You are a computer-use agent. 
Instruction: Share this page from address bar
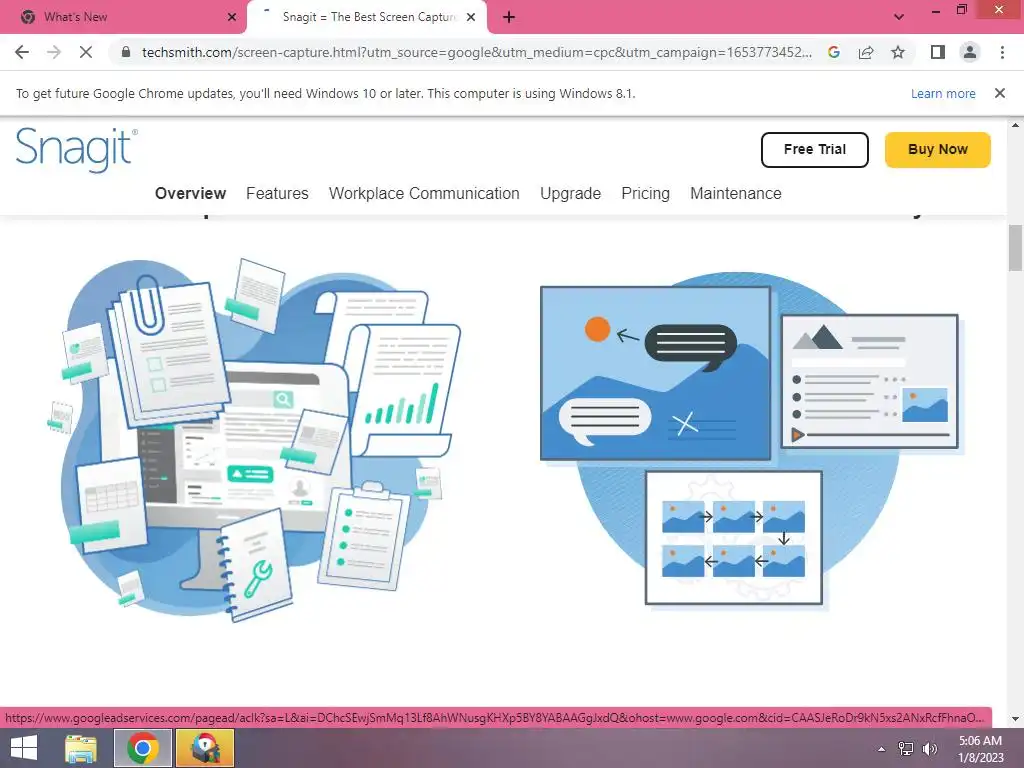866,52
